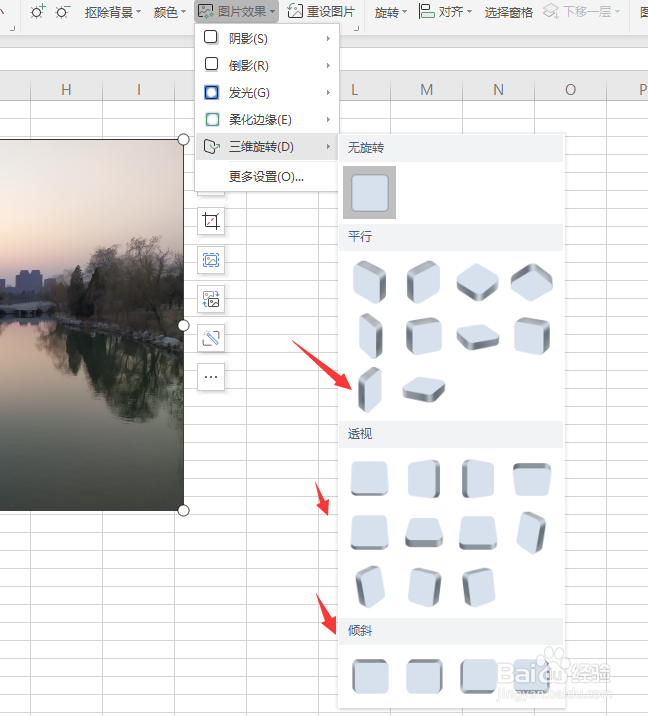Apply the second 倾斜 preset
Viewport: 648px width, 716px height.
coord(424,676)
